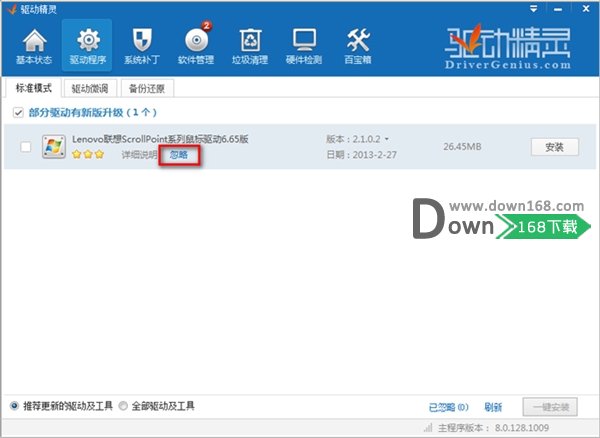The height and width of the screenshot is (438, 600).
Task: Minimize the 驱动精灵 window
Action: coord(558,9)
